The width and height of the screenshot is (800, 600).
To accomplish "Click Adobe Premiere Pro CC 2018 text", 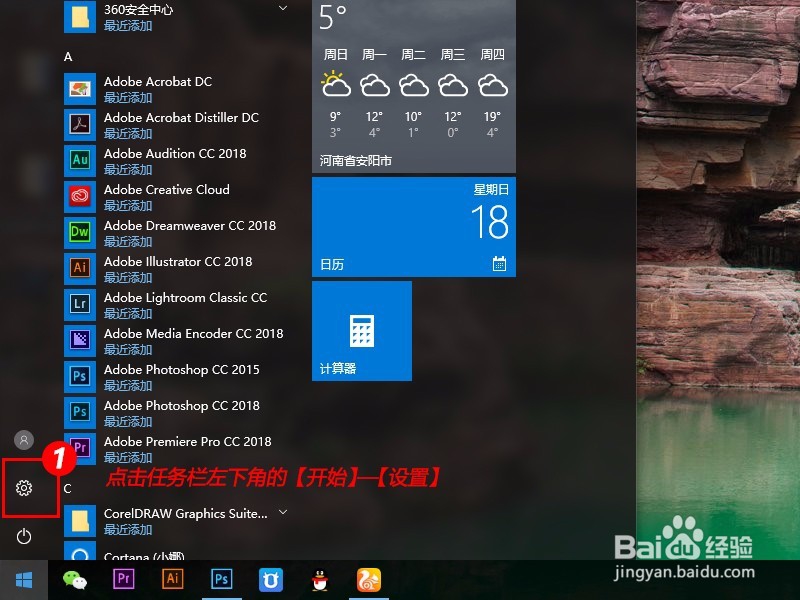I will click(188, 441).
